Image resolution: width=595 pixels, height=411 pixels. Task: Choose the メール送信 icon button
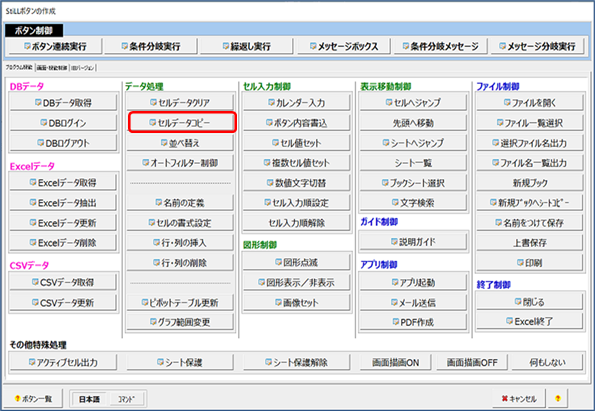point(413,302)
